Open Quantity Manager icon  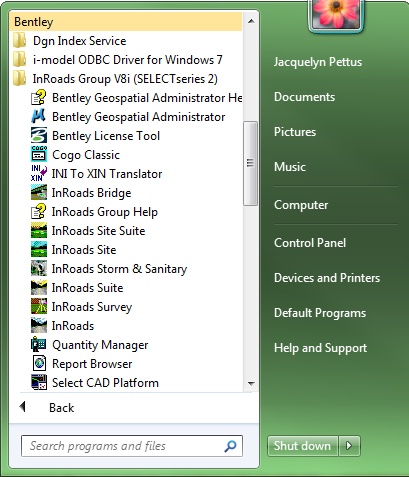[x=39, y=345]
